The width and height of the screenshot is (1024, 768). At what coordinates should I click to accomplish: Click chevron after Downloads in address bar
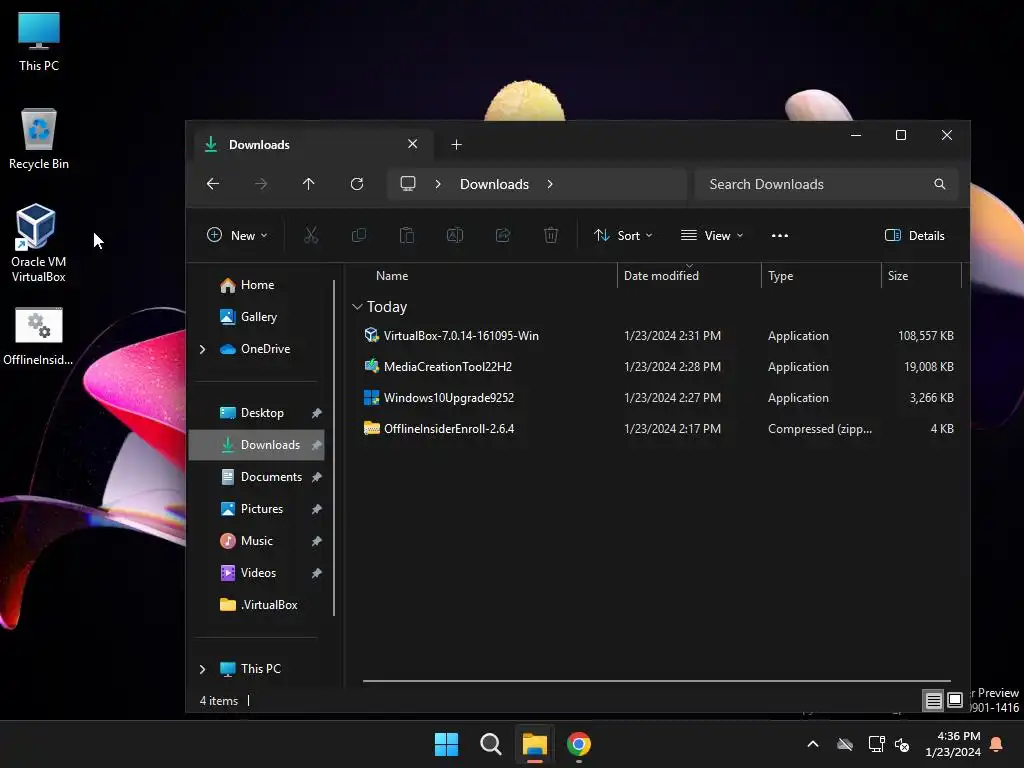pyautogui.click(x=551, y=184)
